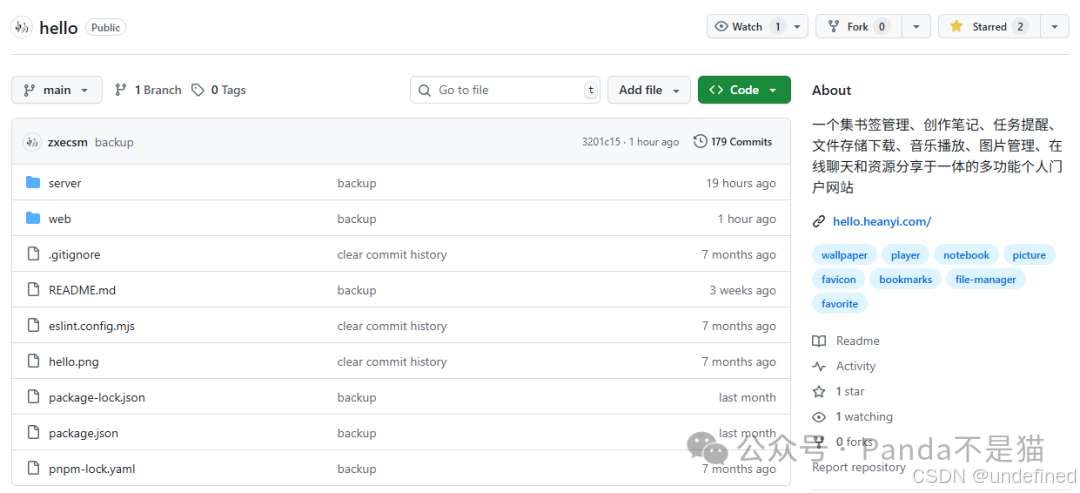
Task: Open the server folder icon
Action: 33,182
